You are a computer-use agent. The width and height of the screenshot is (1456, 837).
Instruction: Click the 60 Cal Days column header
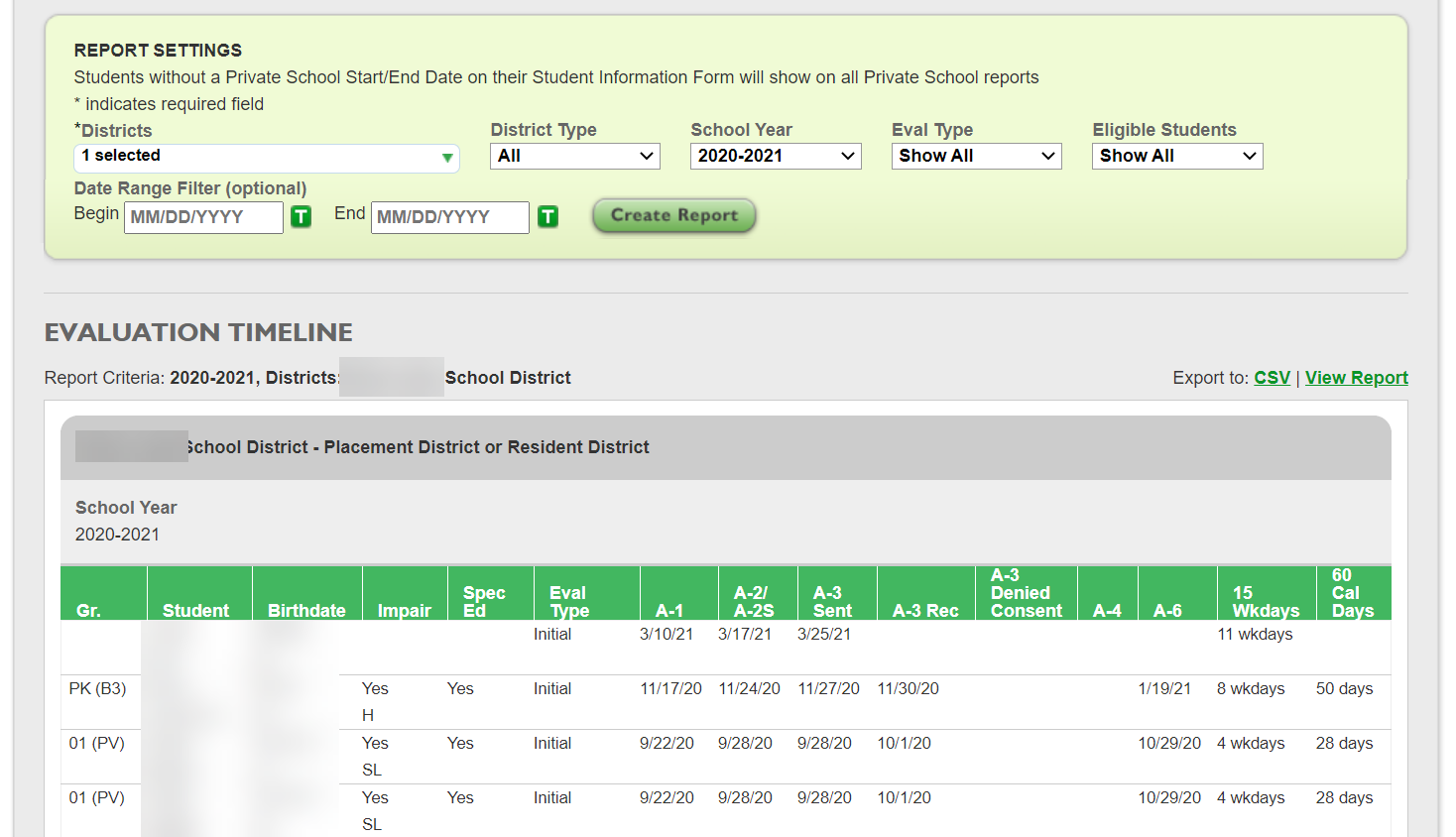1354,593
